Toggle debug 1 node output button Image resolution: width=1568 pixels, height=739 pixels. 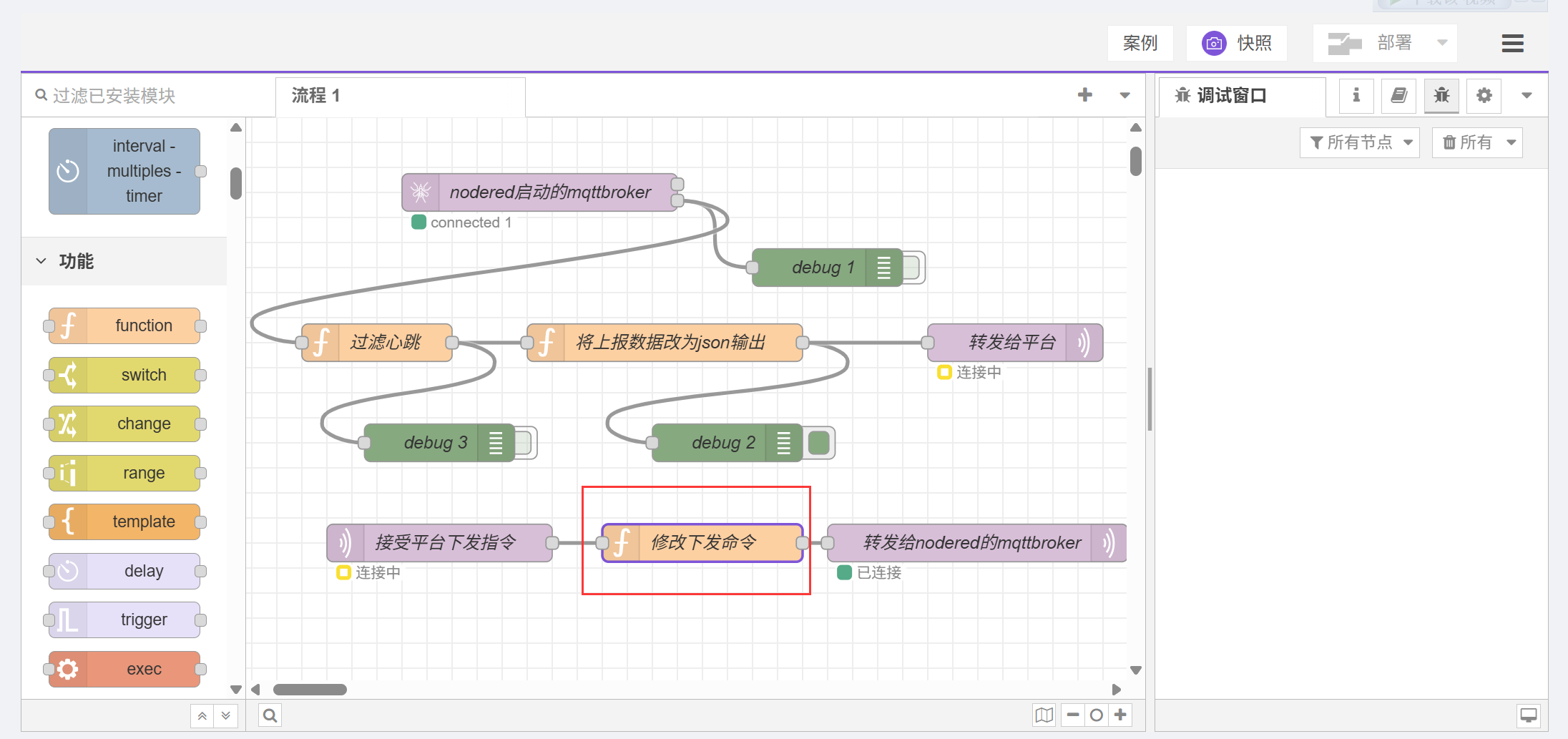pos(913,268)
